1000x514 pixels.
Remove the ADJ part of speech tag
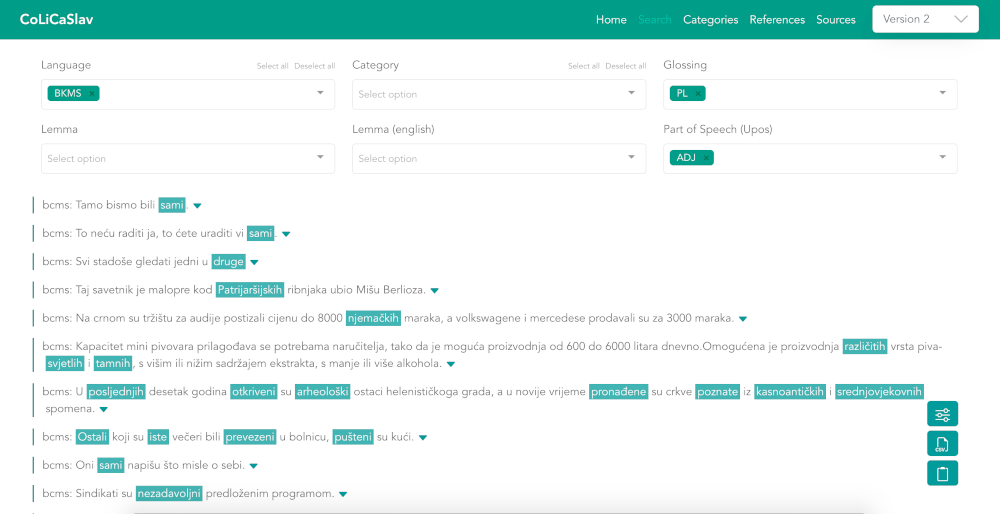(706, 158)
